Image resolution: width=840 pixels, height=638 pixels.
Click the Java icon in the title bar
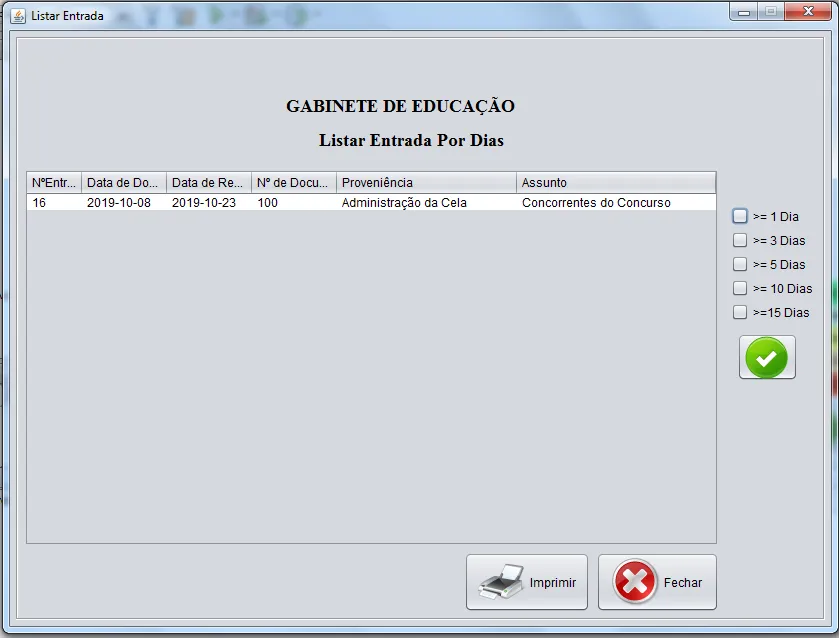(18, 16)
